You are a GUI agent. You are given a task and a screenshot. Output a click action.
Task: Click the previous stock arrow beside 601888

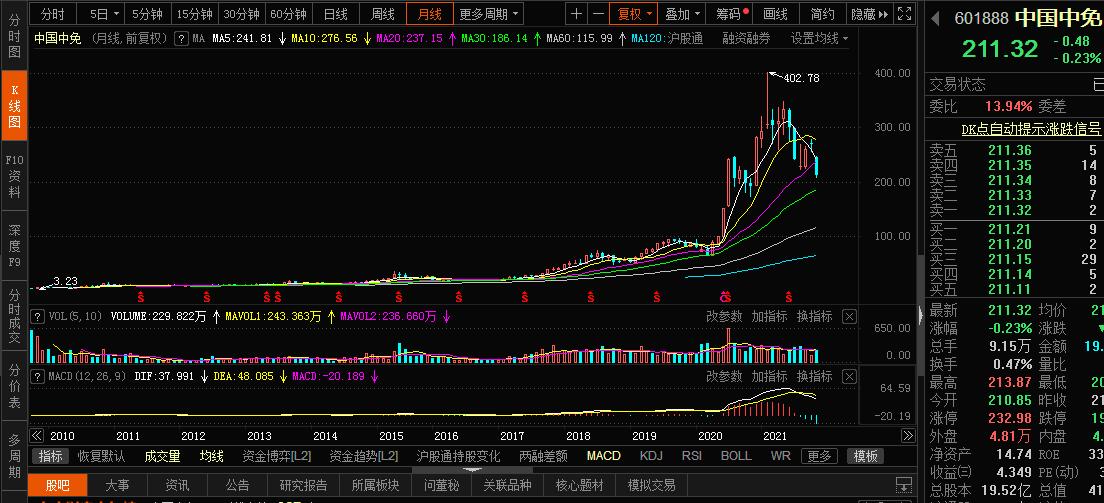936,18
